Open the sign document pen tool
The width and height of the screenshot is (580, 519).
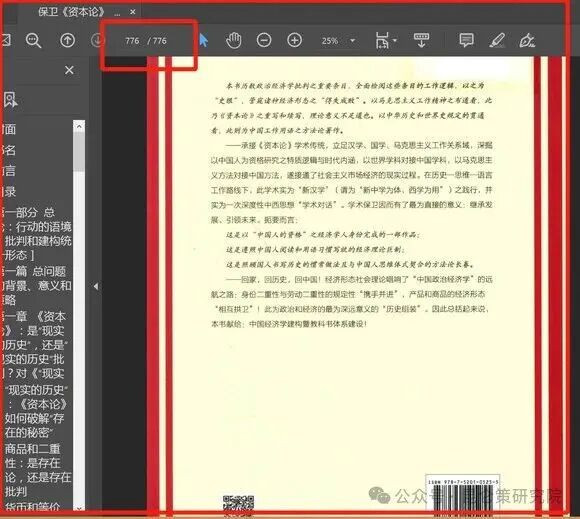[527, 40]
